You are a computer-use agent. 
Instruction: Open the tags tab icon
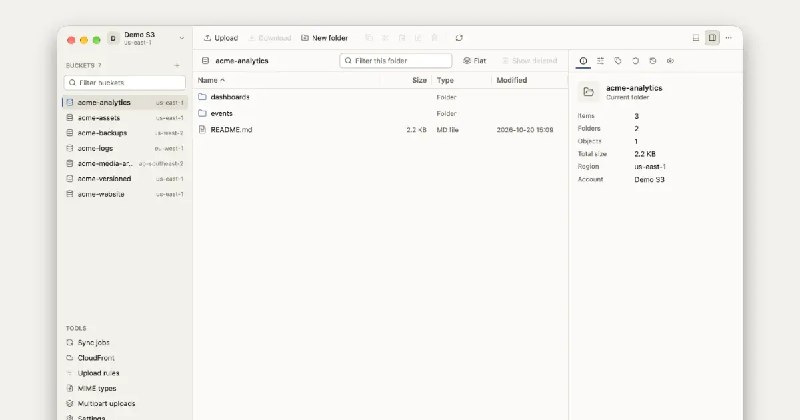618,61
